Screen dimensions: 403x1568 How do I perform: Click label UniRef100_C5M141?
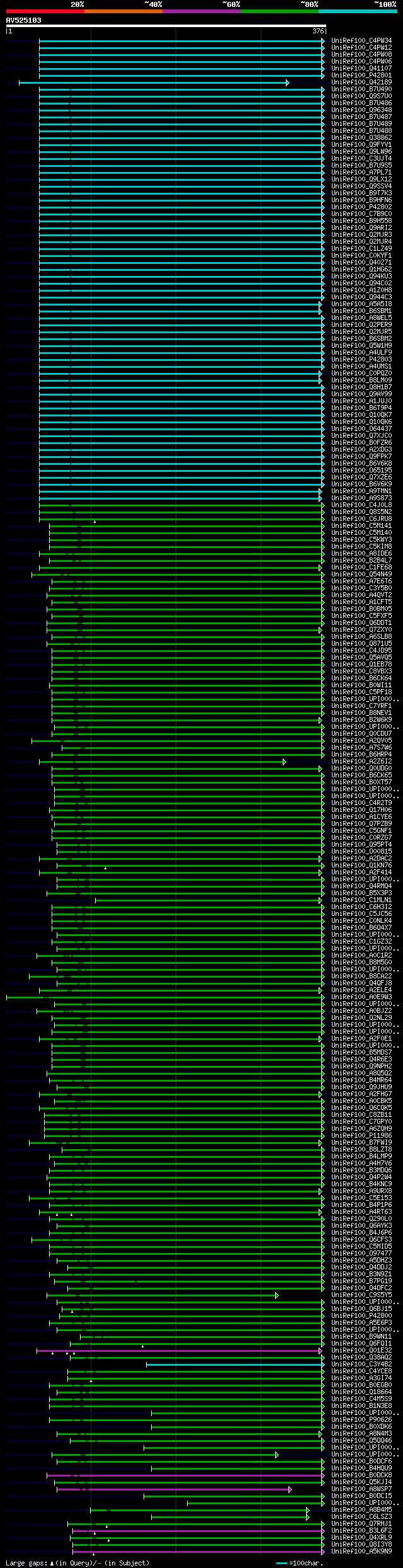coord(361,526)
